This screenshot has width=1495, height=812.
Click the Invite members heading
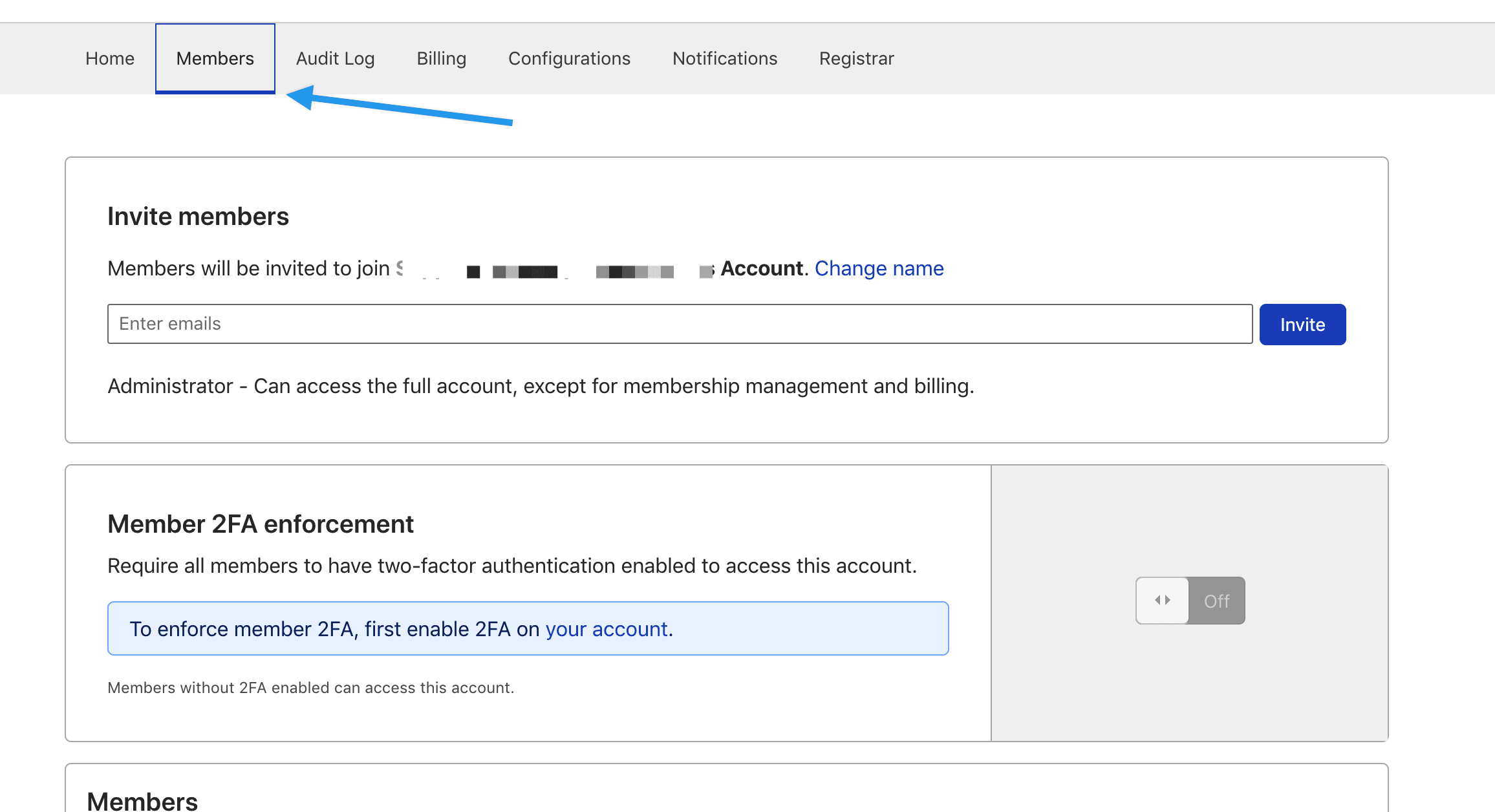tap(198, 217)
